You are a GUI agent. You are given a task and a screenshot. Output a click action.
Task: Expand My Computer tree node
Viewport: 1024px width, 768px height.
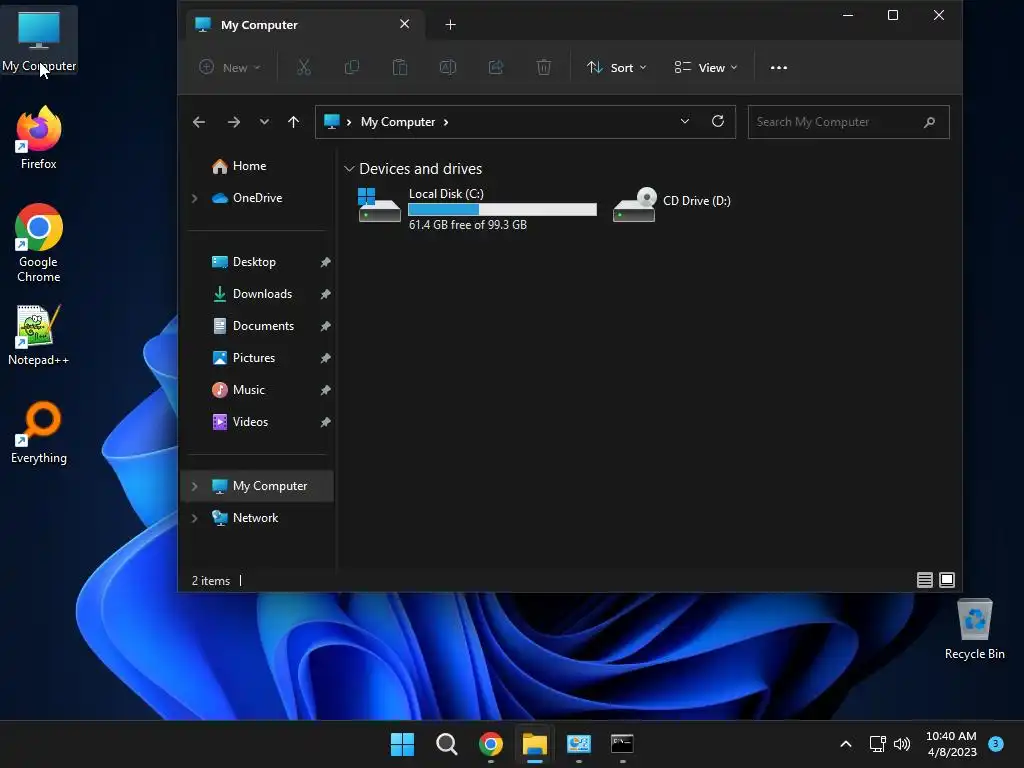coord(194,486)
